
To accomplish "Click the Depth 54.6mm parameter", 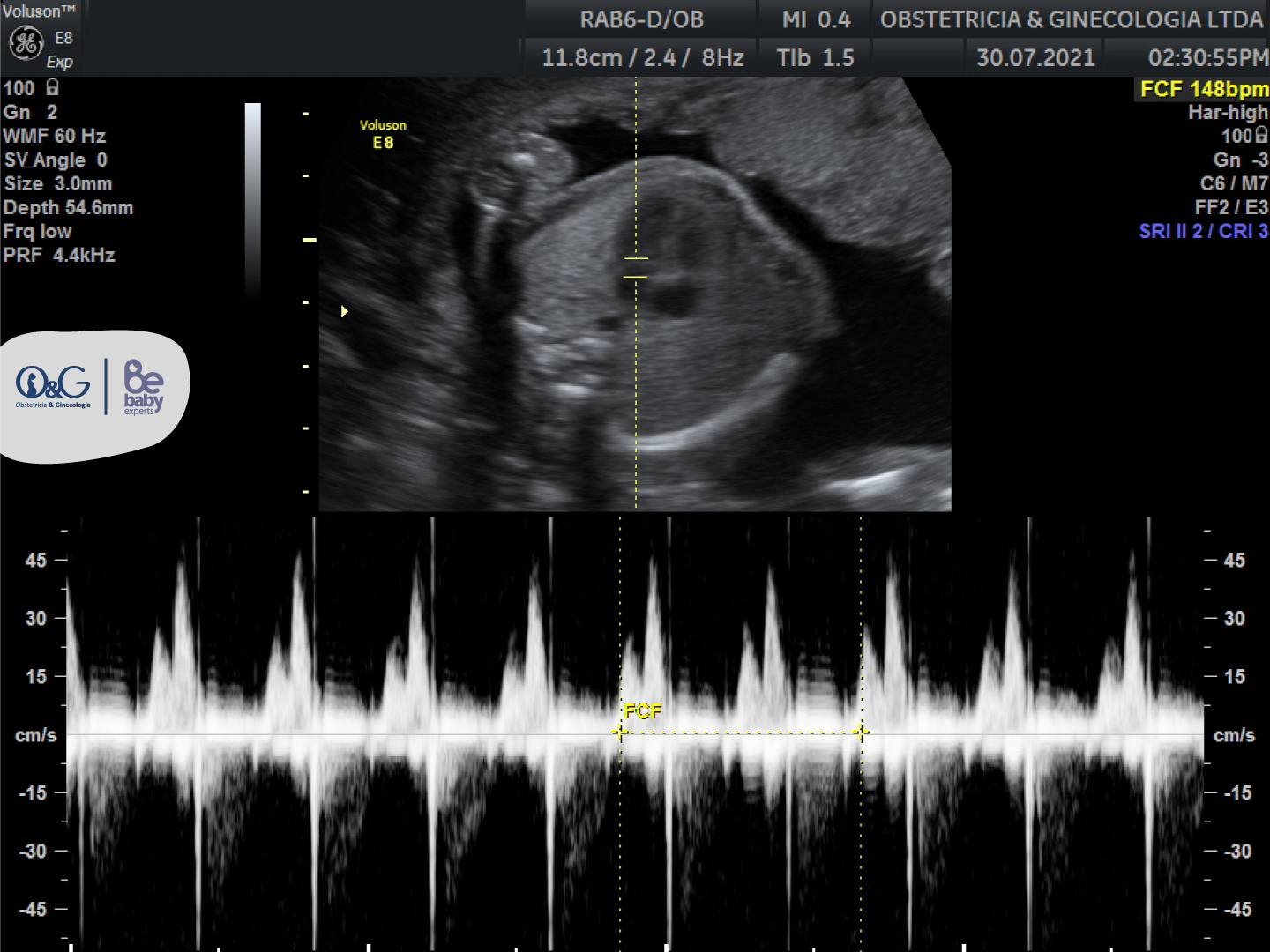I will (69, 207).
